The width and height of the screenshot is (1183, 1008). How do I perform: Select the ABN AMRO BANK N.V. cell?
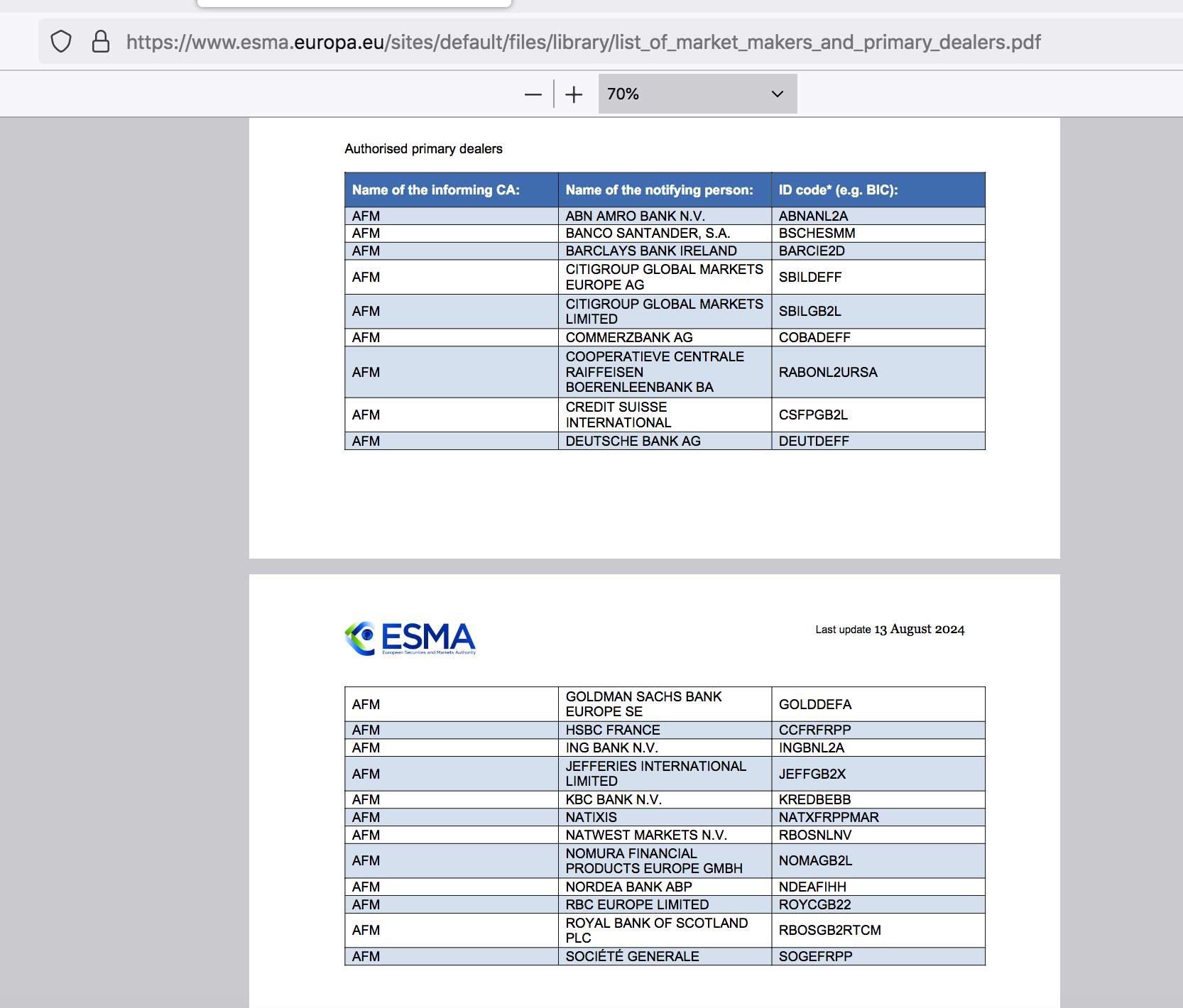pos(665,216)
